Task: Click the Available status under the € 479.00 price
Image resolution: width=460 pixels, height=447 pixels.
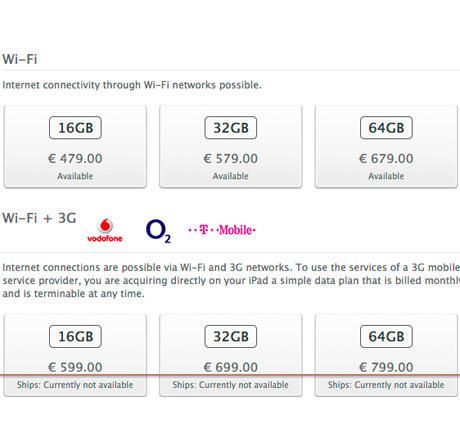Action: (75, 176)
